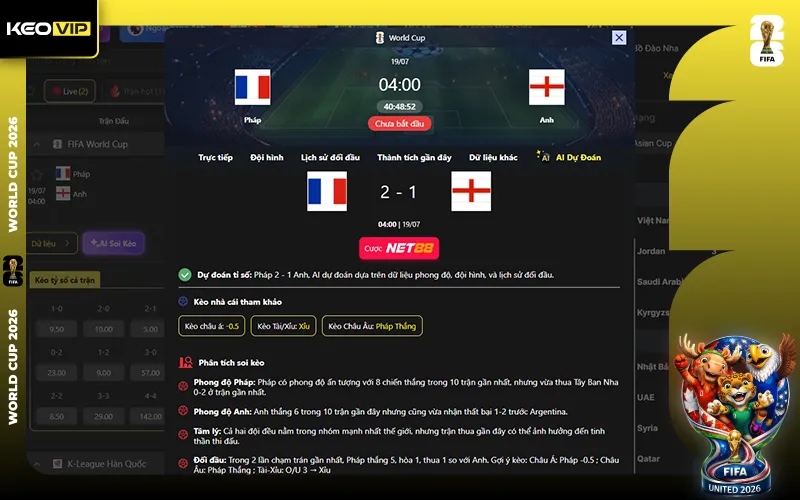Click the World Cup trophy icon at top
The width and height of the screenshot is (800, 500).
(x=380, y=38)
